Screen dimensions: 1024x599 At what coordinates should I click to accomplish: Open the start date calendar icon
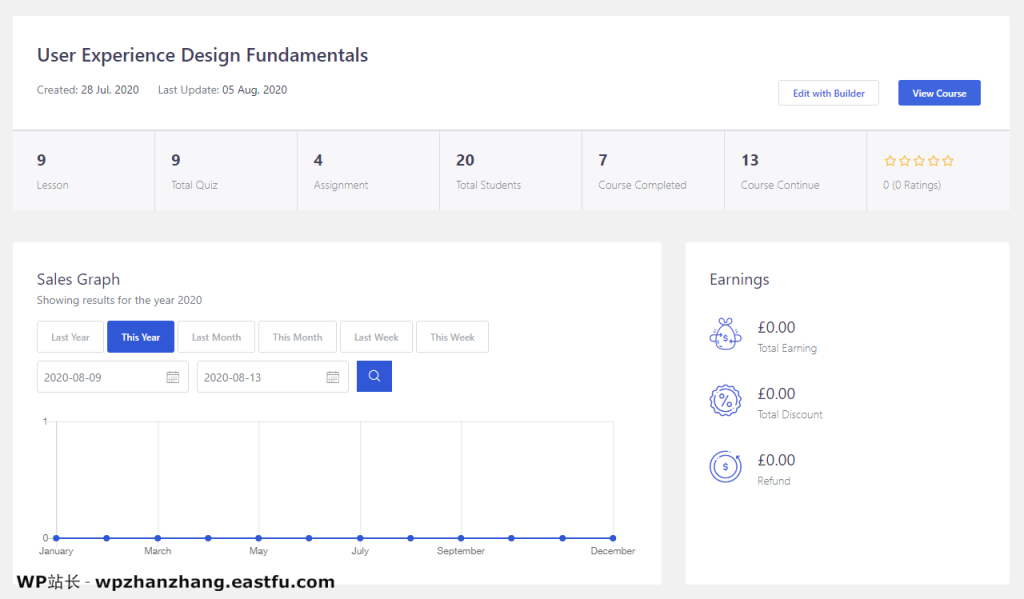click(x=172, y=377)
